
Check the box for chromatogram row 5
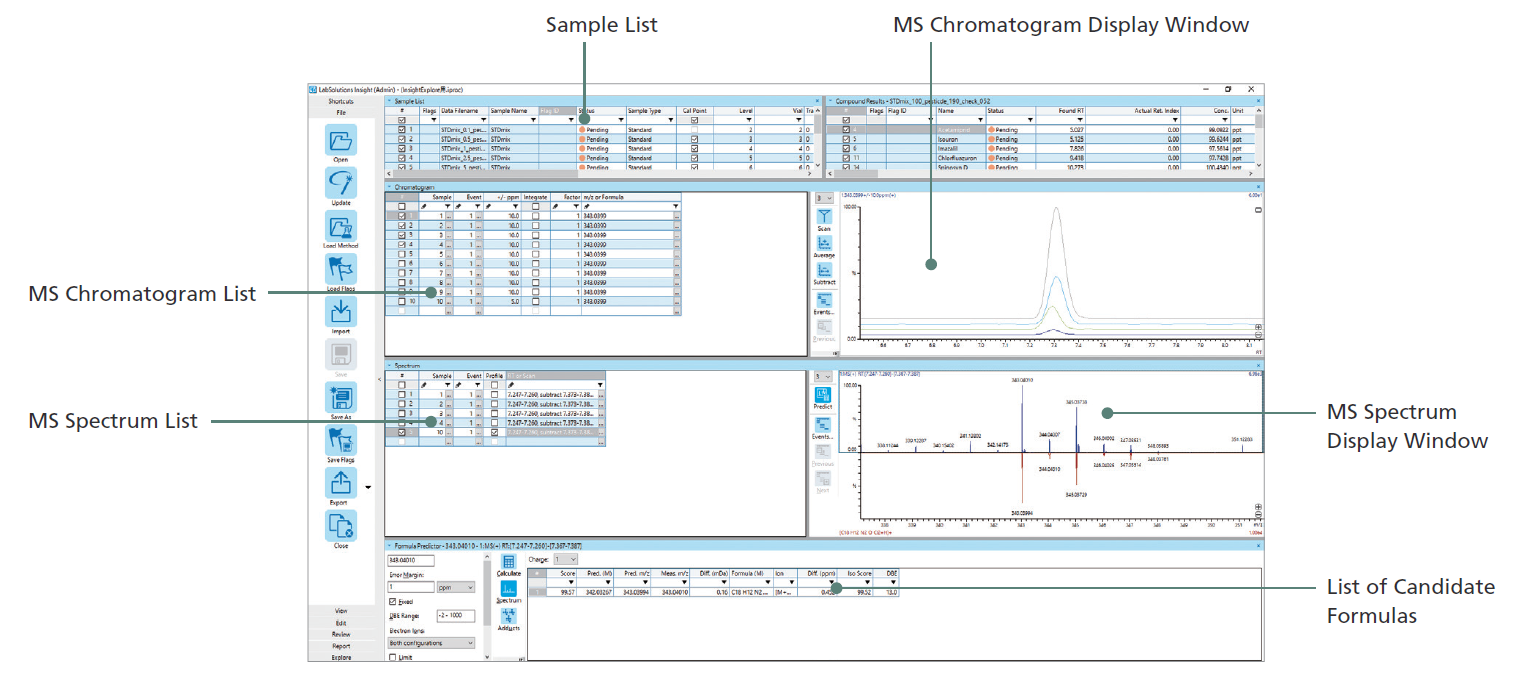[402, 254]
